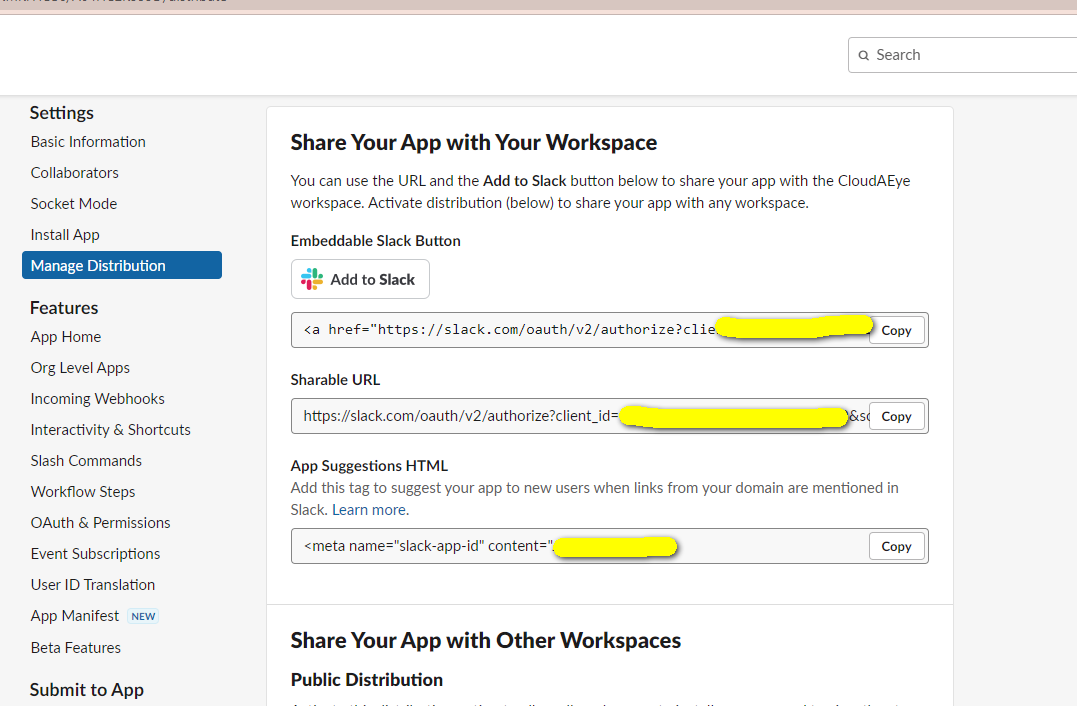
Task: Open OAuth & Permissions page
Action: [100, 522]
